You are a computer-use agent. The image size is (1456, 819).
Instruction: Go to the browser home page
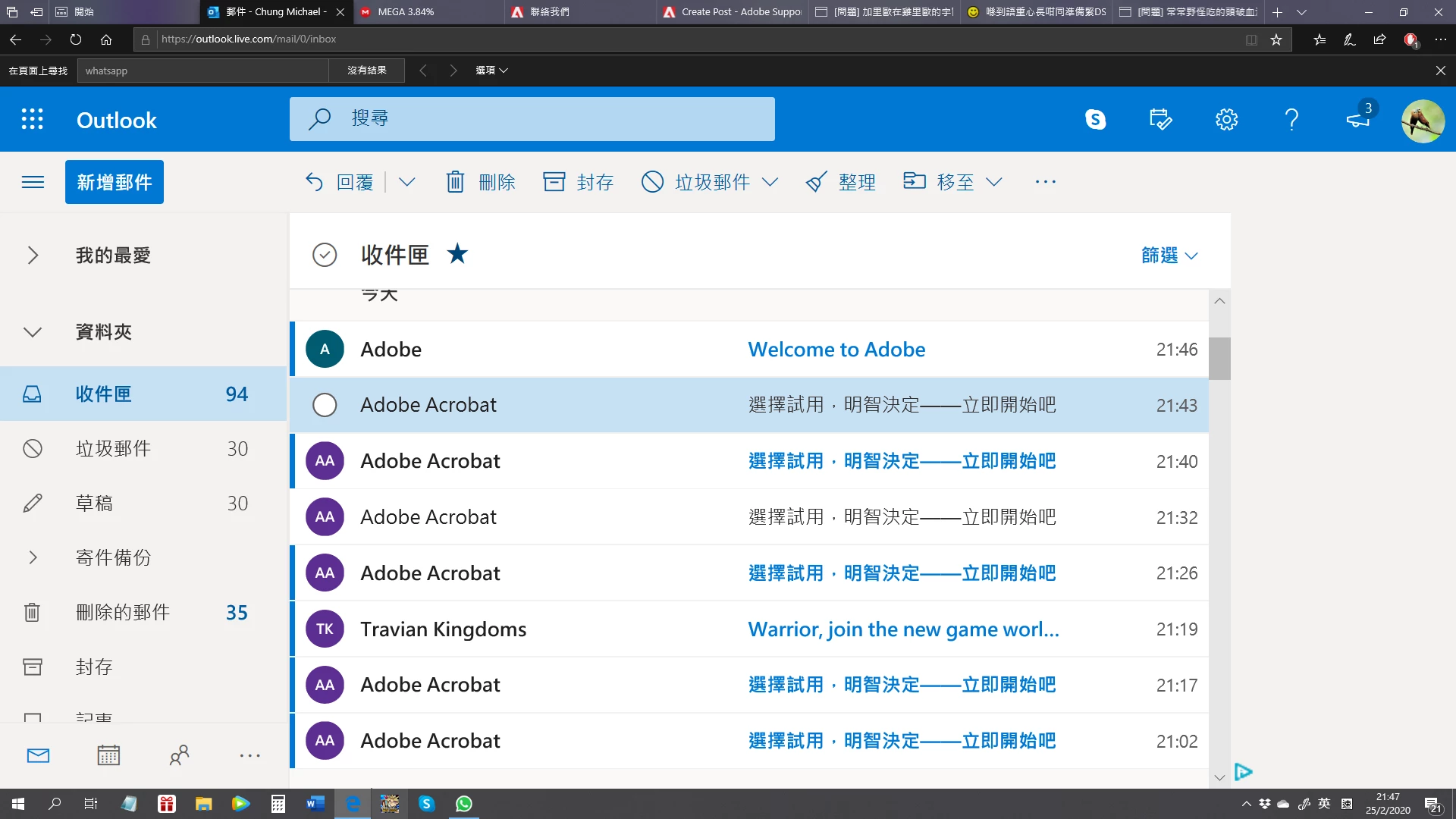click(106, 39)
